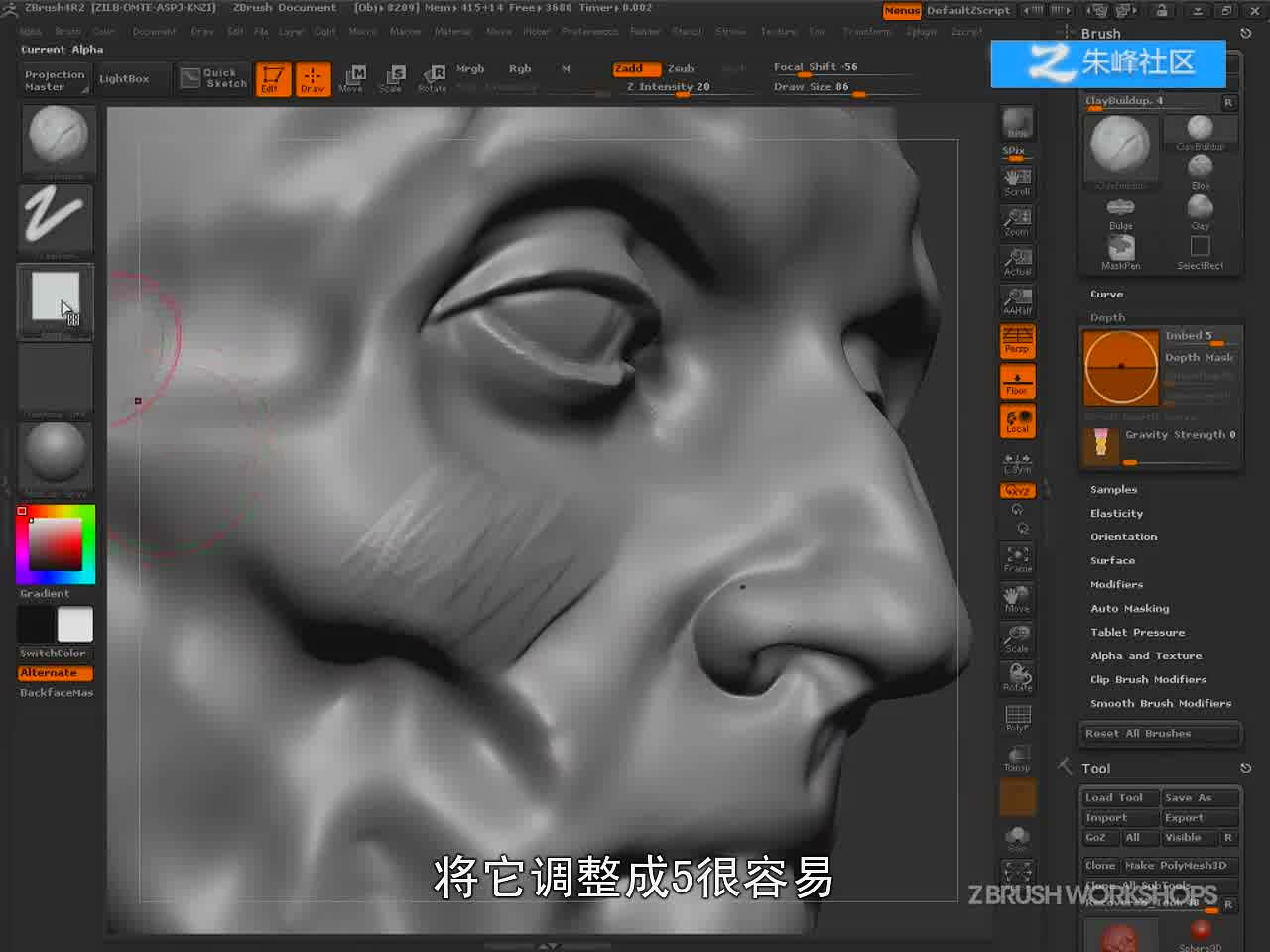Viewport: 1270px width, 952px height.
Task: Activate the Move transform icon in top shelf
Action: pyautogui.click(x=351, y=78)
